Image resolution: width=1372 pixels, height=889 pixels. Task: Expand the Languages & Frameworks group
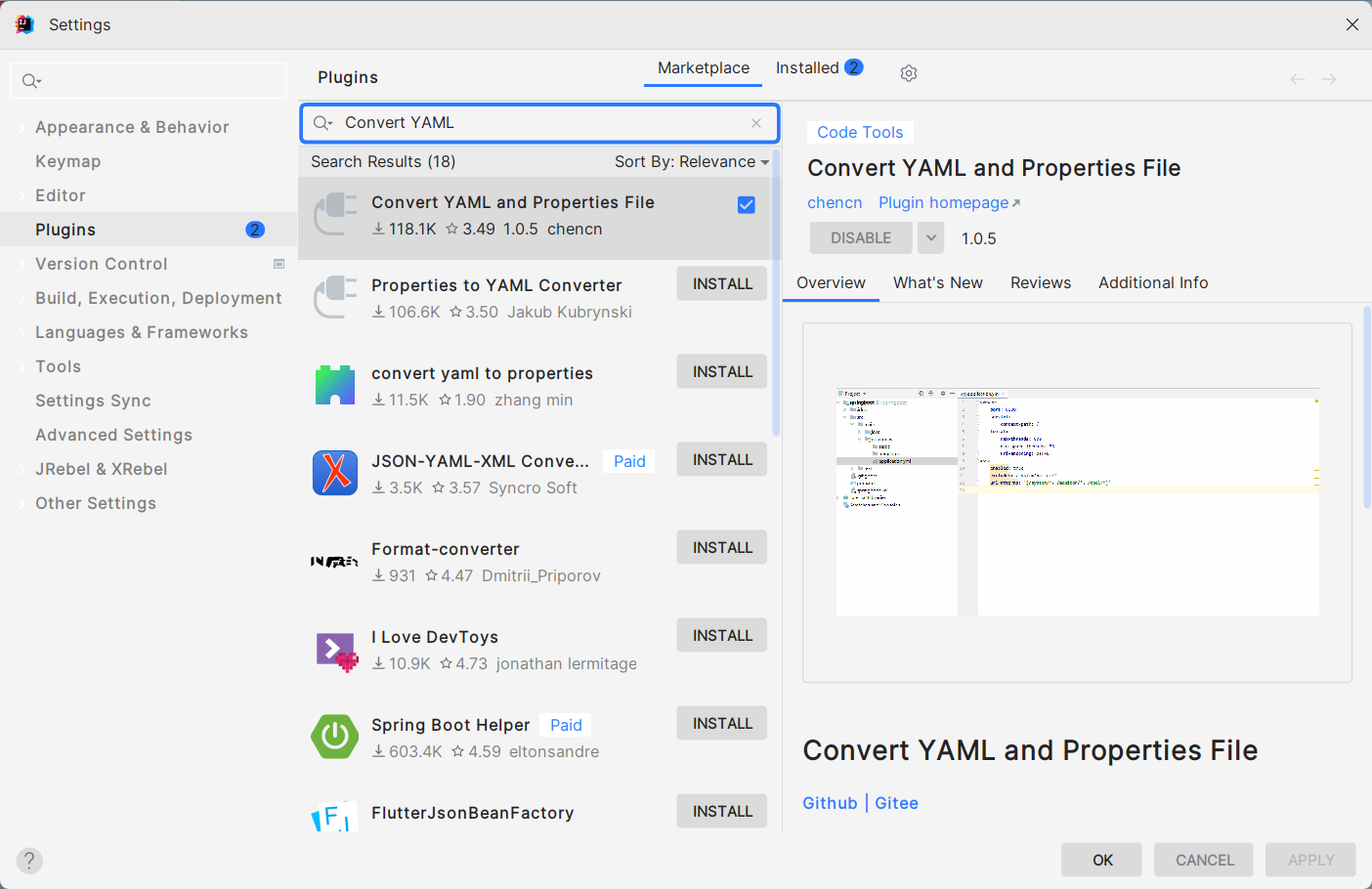[x=21, y=332]
